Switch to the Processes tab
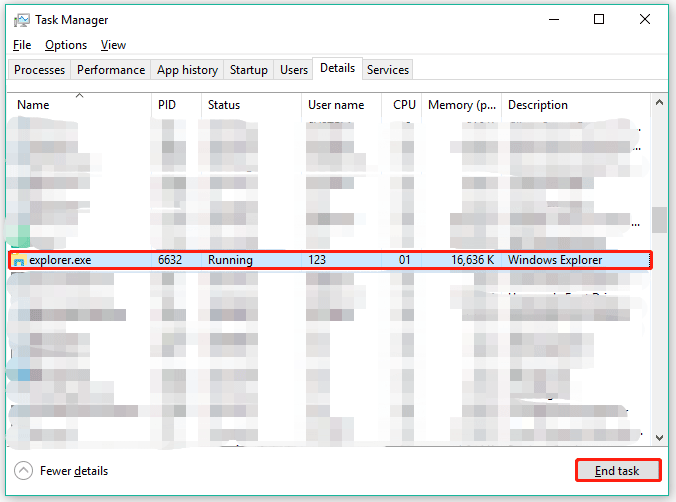 [39, 70]
